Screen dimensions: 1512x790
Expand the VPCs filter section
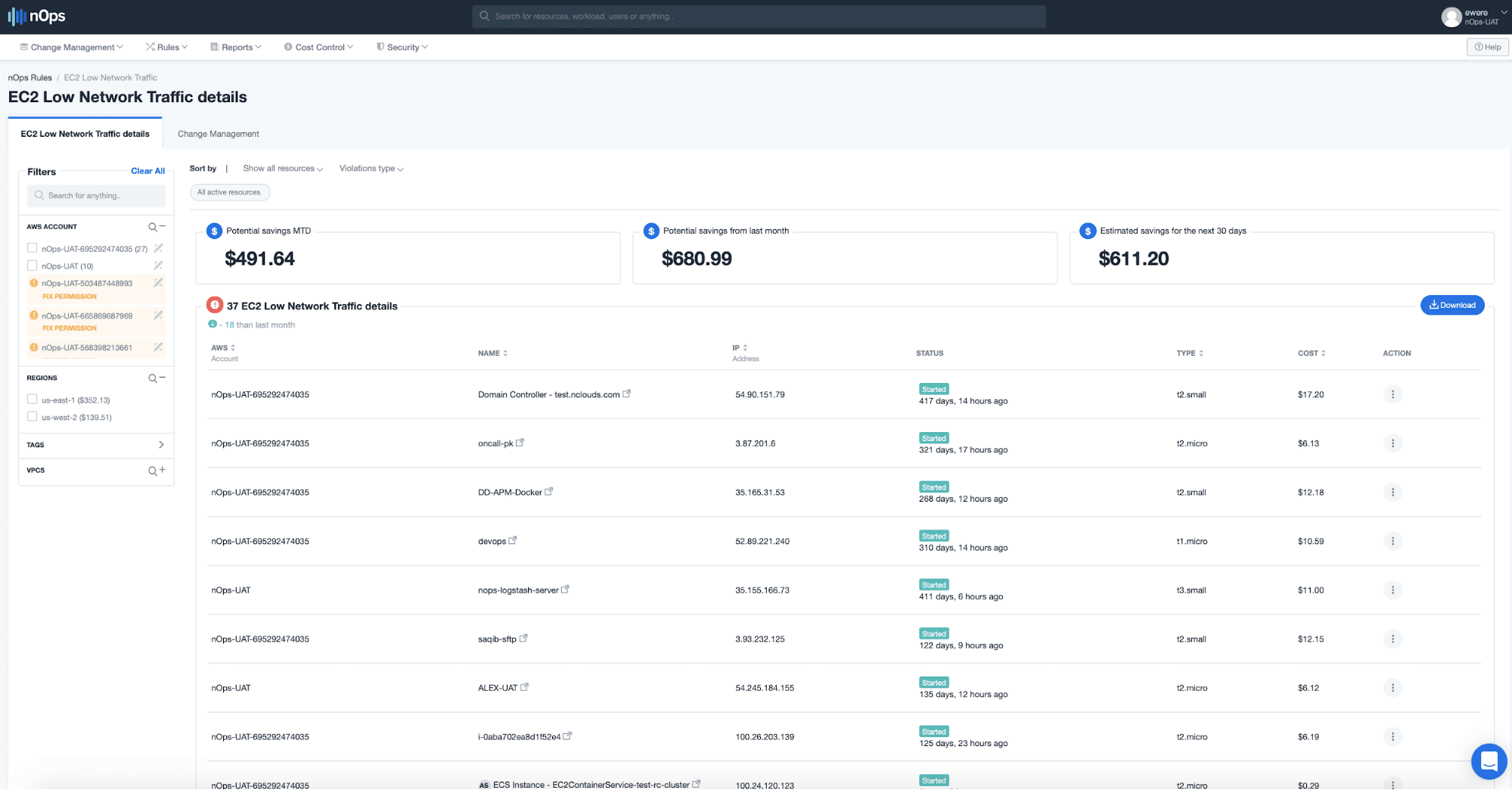pyautogui.click(x=162, y=470)
